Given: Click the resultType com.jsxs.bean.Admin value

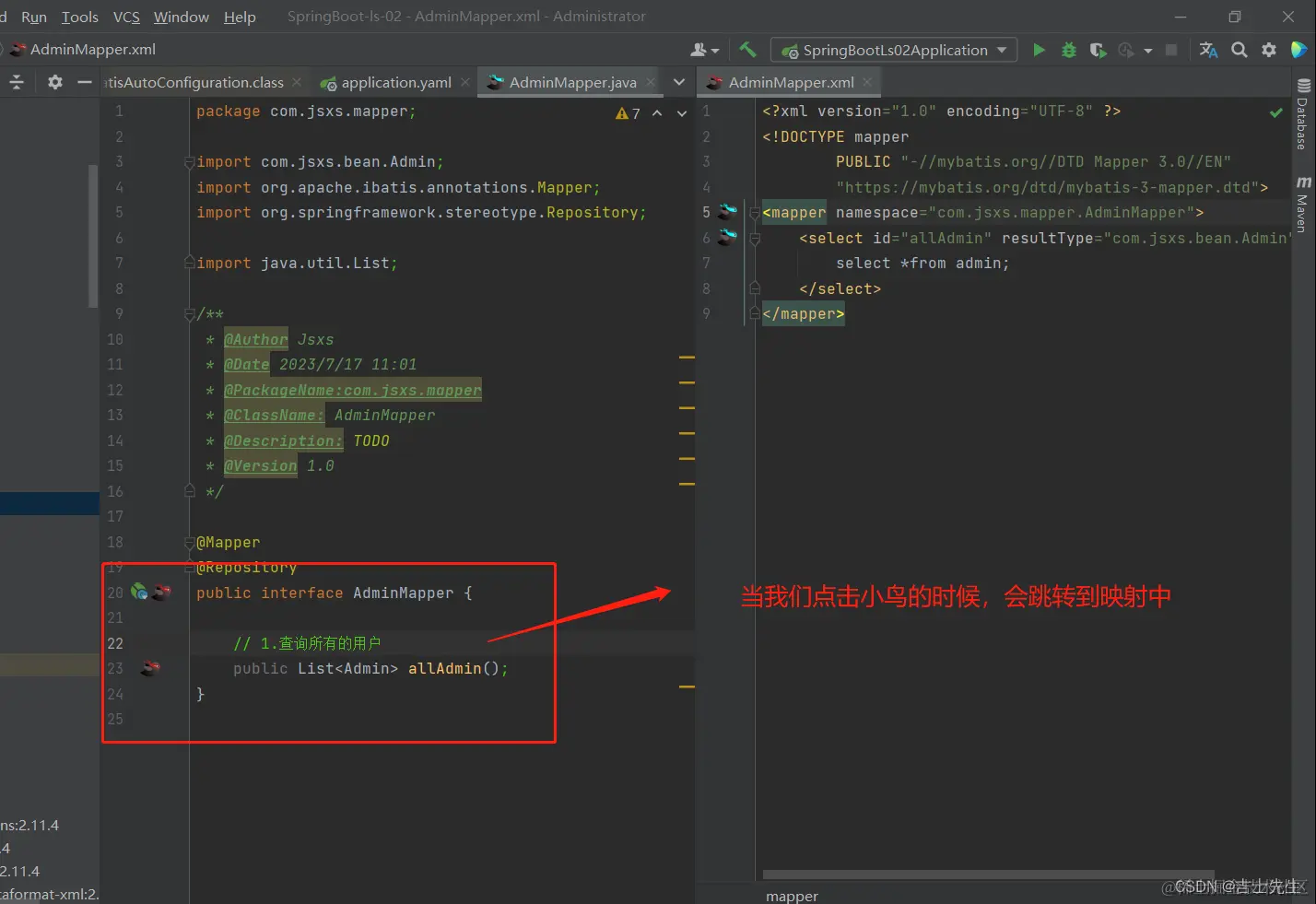Looking at the screenshot, I should pos(1199,238).
